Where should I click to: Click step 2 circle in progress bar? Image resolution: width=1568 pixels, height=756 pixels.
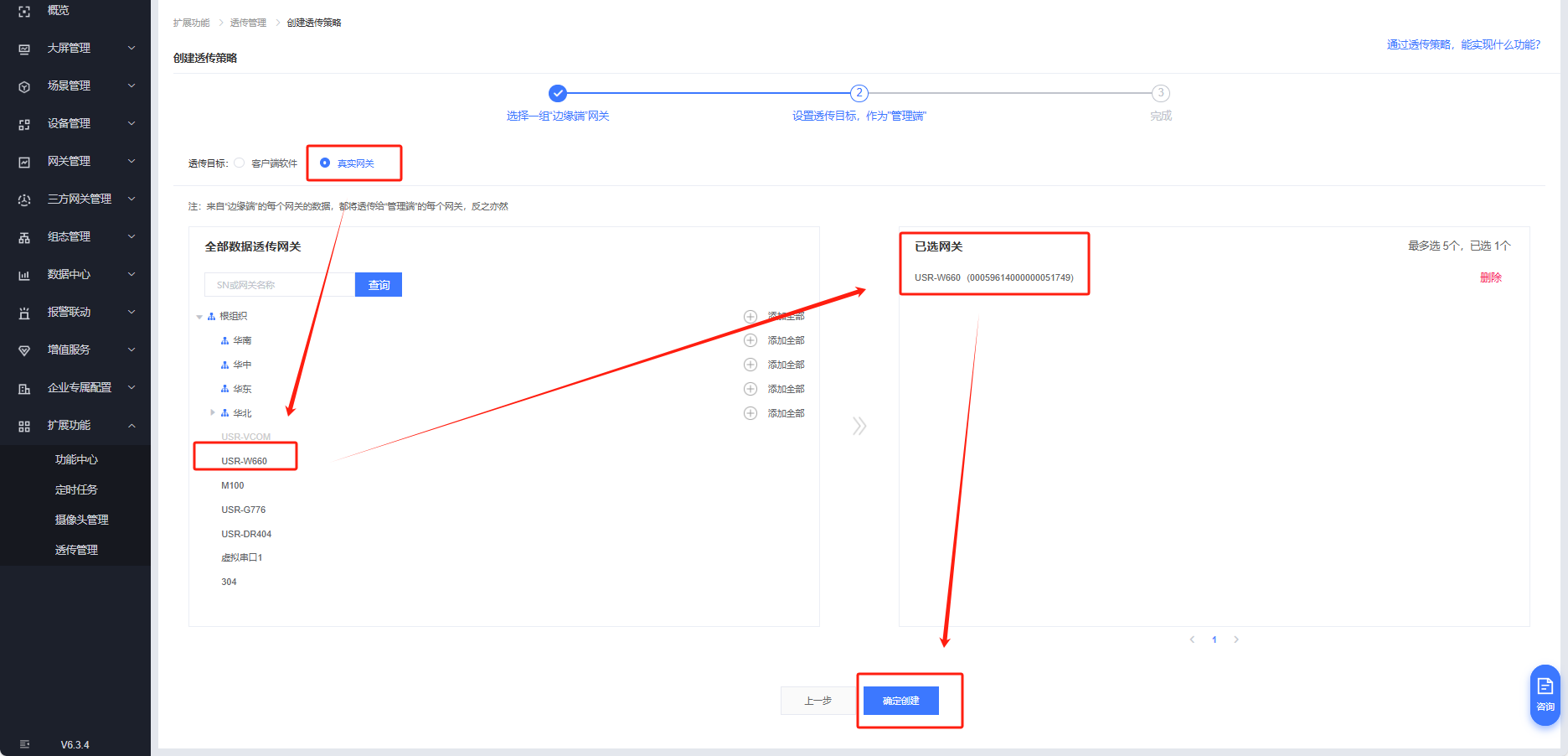[x=859, y=93]
